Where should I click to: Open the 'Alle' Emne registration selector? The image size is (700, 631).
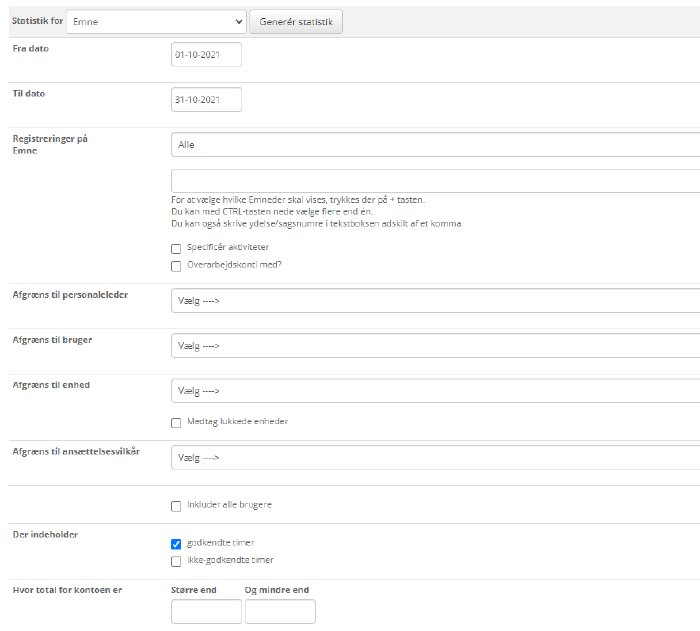(x=435, y=145)
